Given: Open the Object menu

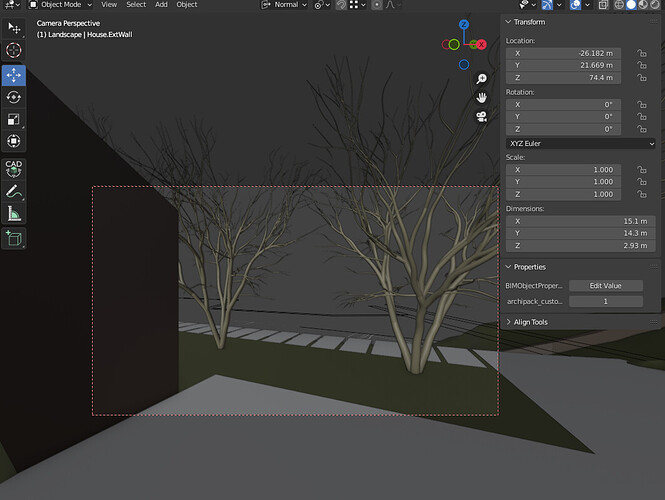Looking at the screenshot, I should [187, 5].
